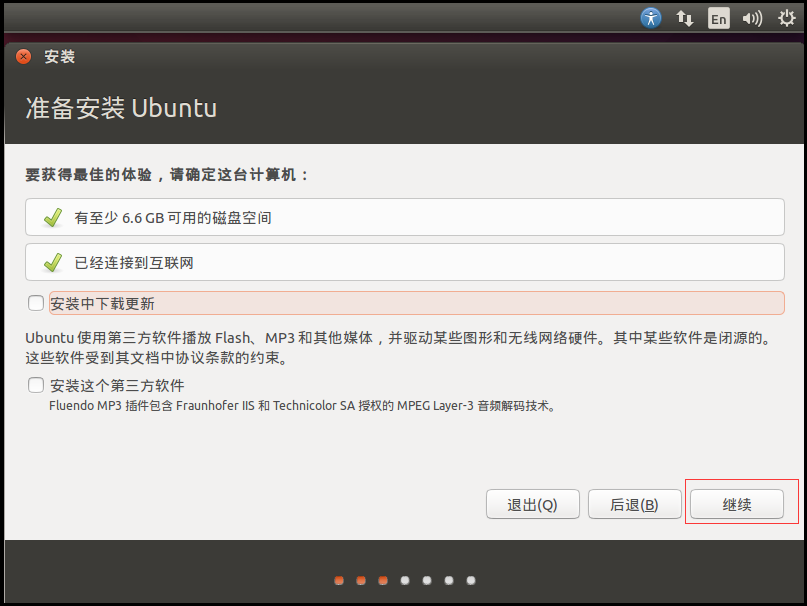This screenshot has width=807, height=606.
Task: Click the 安装中下载更新 label text
Action: click(x=102, y=304)
